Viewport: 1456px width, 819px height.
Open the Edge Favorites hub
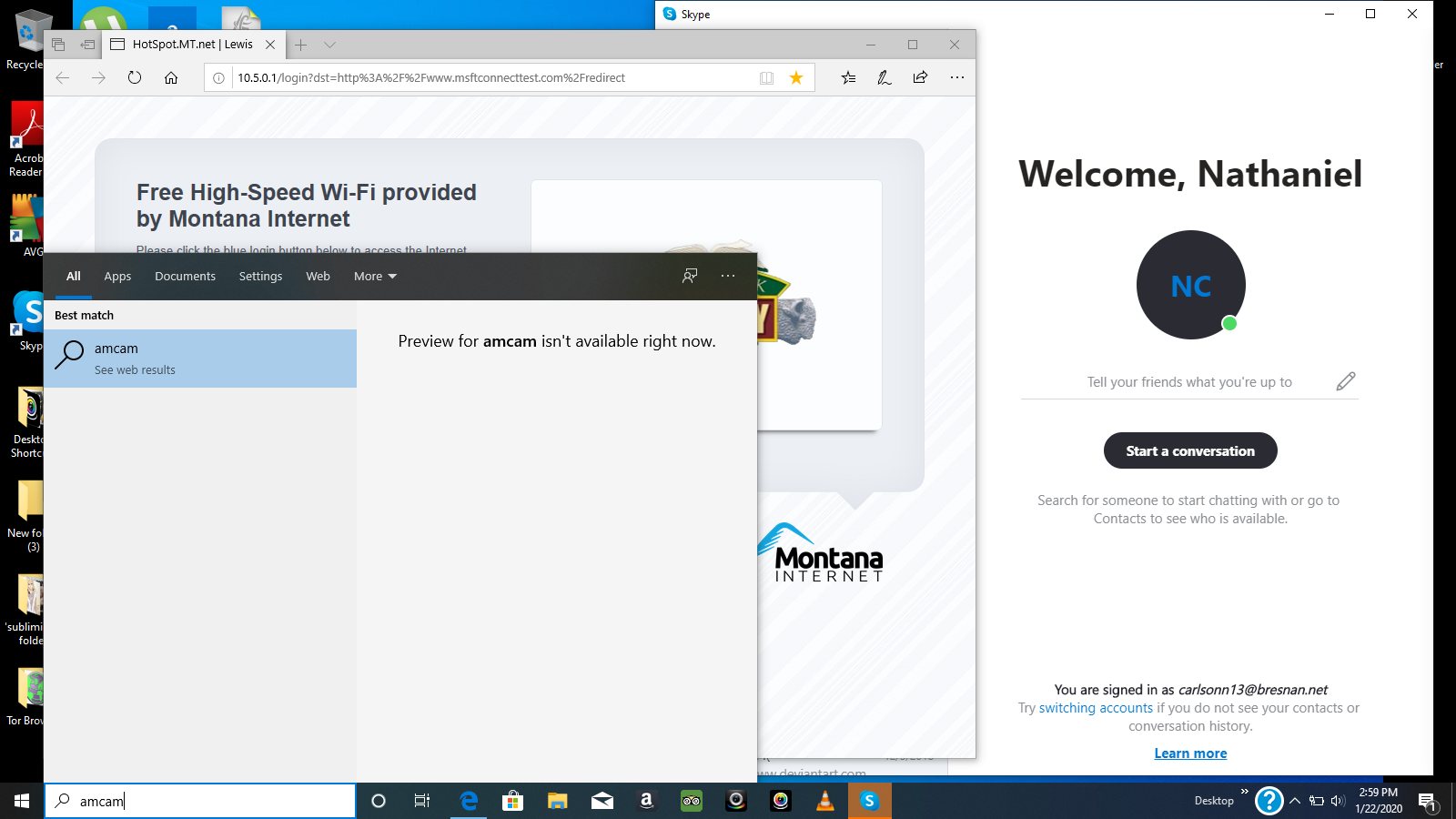pyautogui.click(x=848, y=77)
